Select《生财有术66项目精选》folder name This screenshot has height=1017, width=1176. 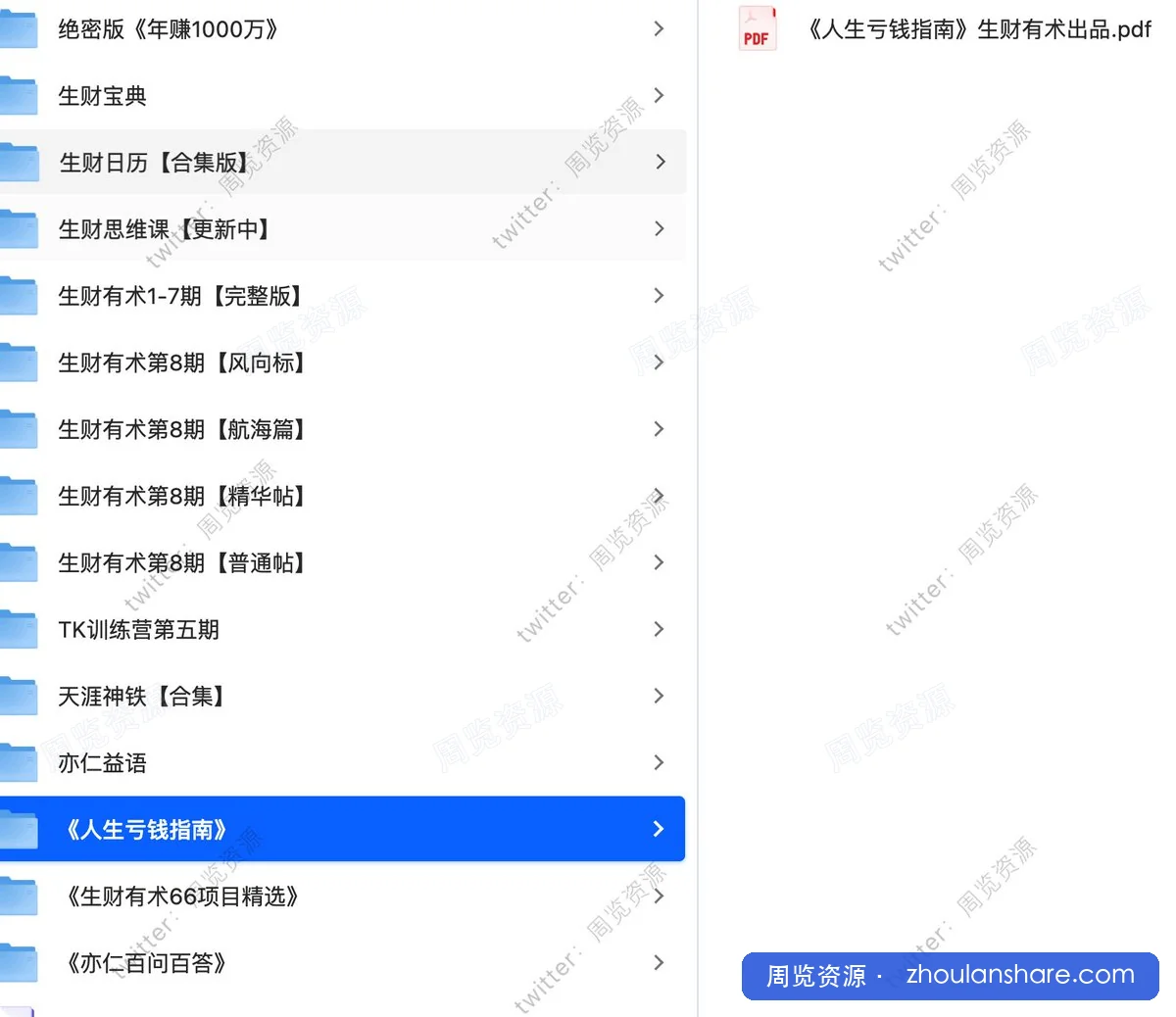tap(180, 896)
